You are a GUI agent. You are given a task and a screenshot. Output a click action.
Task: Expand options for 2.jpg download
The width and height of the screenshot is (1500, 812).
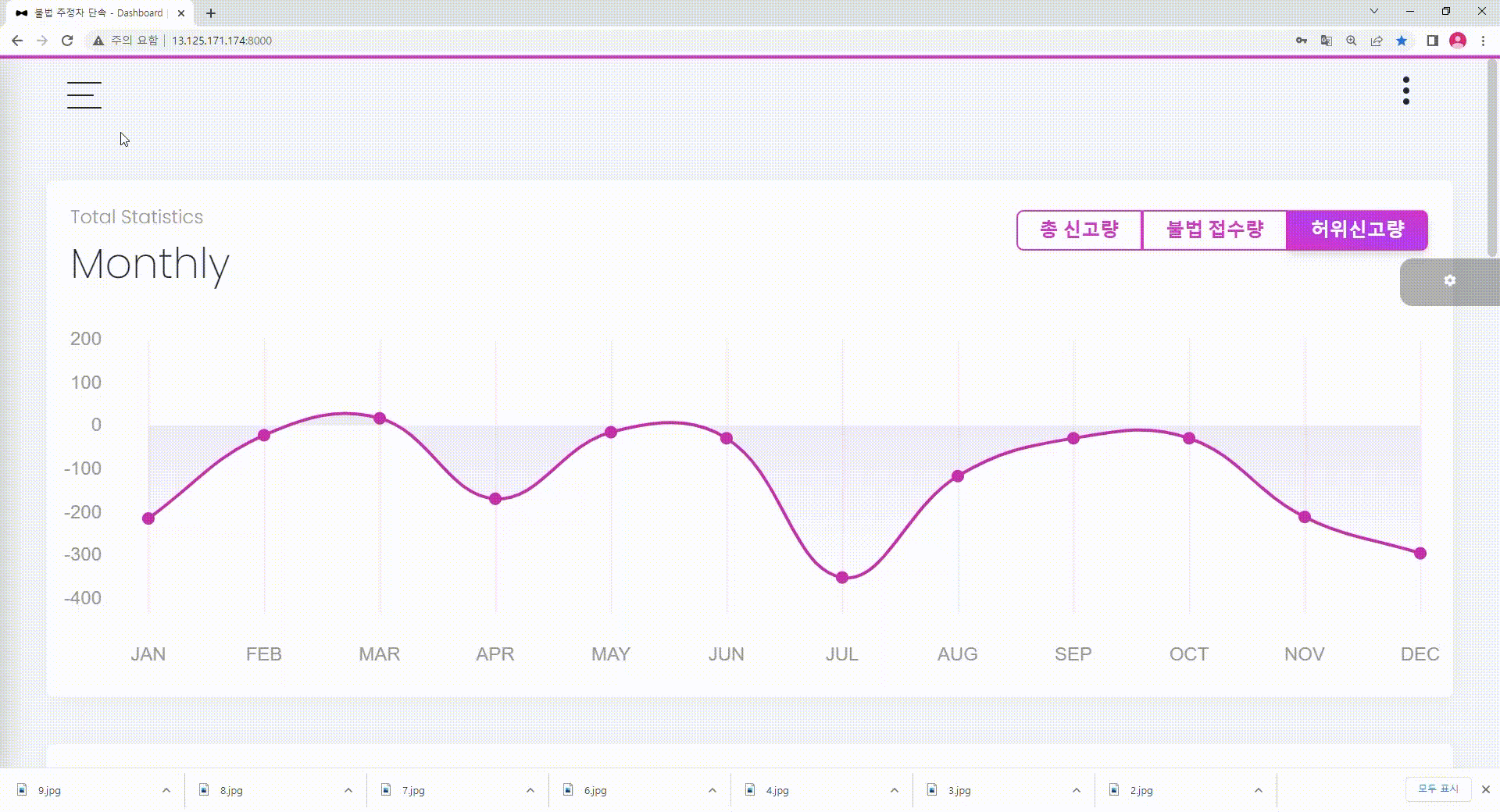pos(1259,790)
